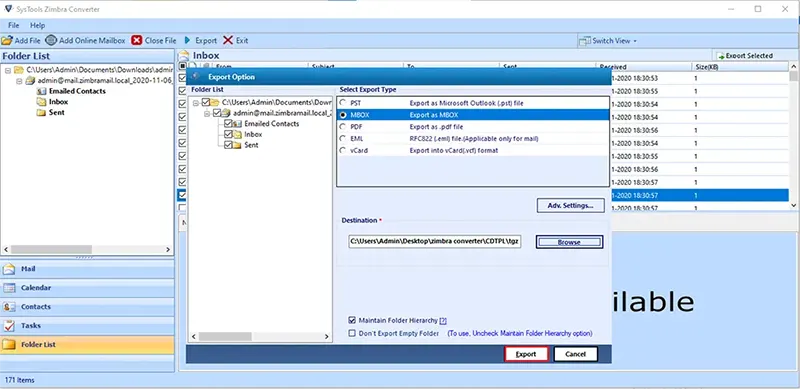Screen dimensions: 800x389
Task: Click the Received column header
Action: [643, 67]
